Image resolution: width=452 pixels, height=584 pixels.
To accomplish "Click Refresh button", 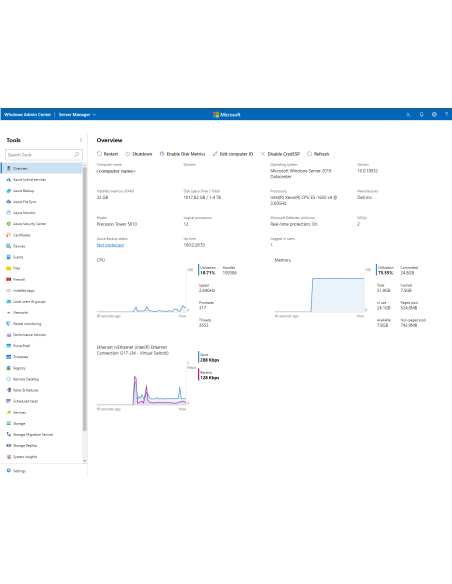I will (318, 154).
